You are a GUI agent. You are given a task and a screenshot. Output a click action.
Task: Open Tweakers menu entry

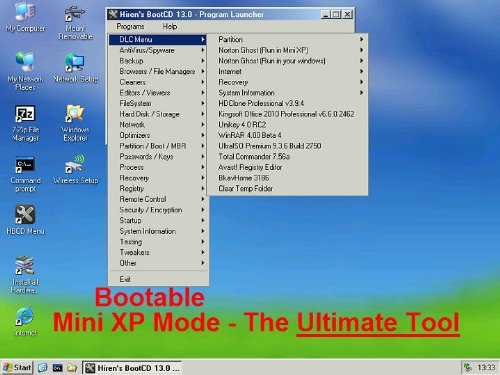click(158, 253)
